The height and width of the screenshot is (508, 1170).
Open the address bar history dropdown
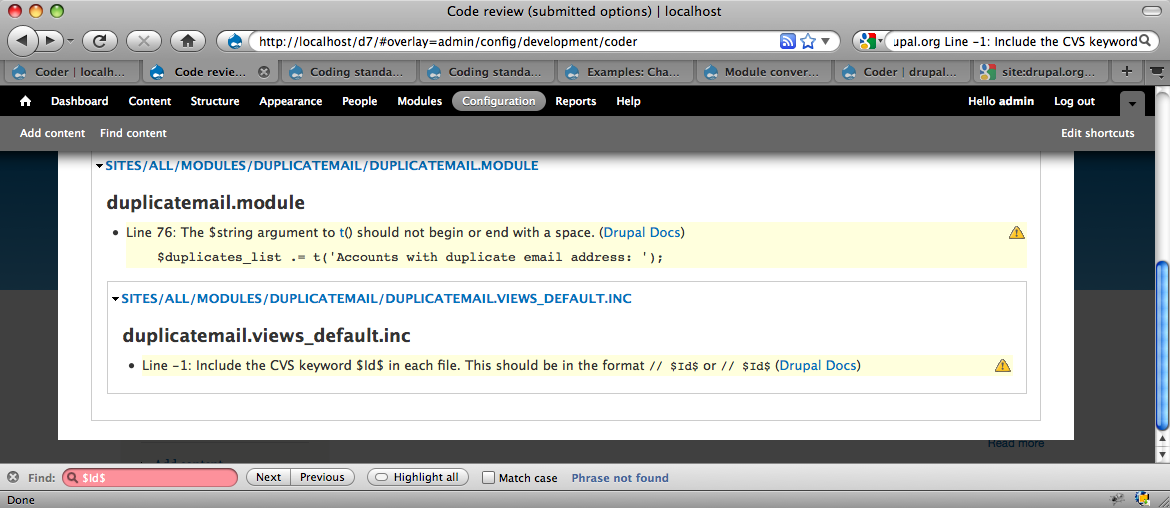(826, 42)
